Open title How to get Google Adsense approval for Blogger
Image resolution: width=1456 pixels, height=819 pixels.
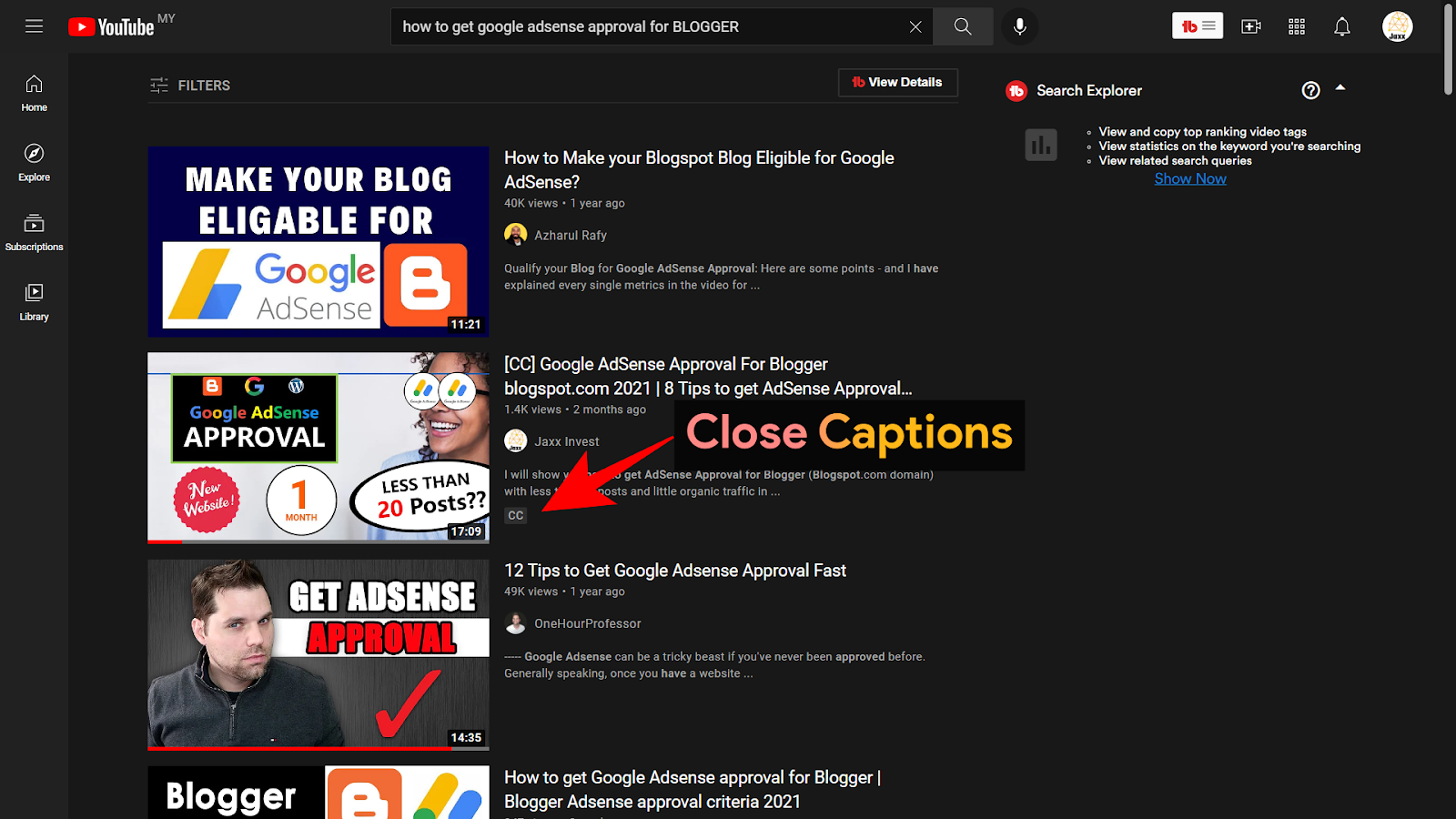click(693, 789)
